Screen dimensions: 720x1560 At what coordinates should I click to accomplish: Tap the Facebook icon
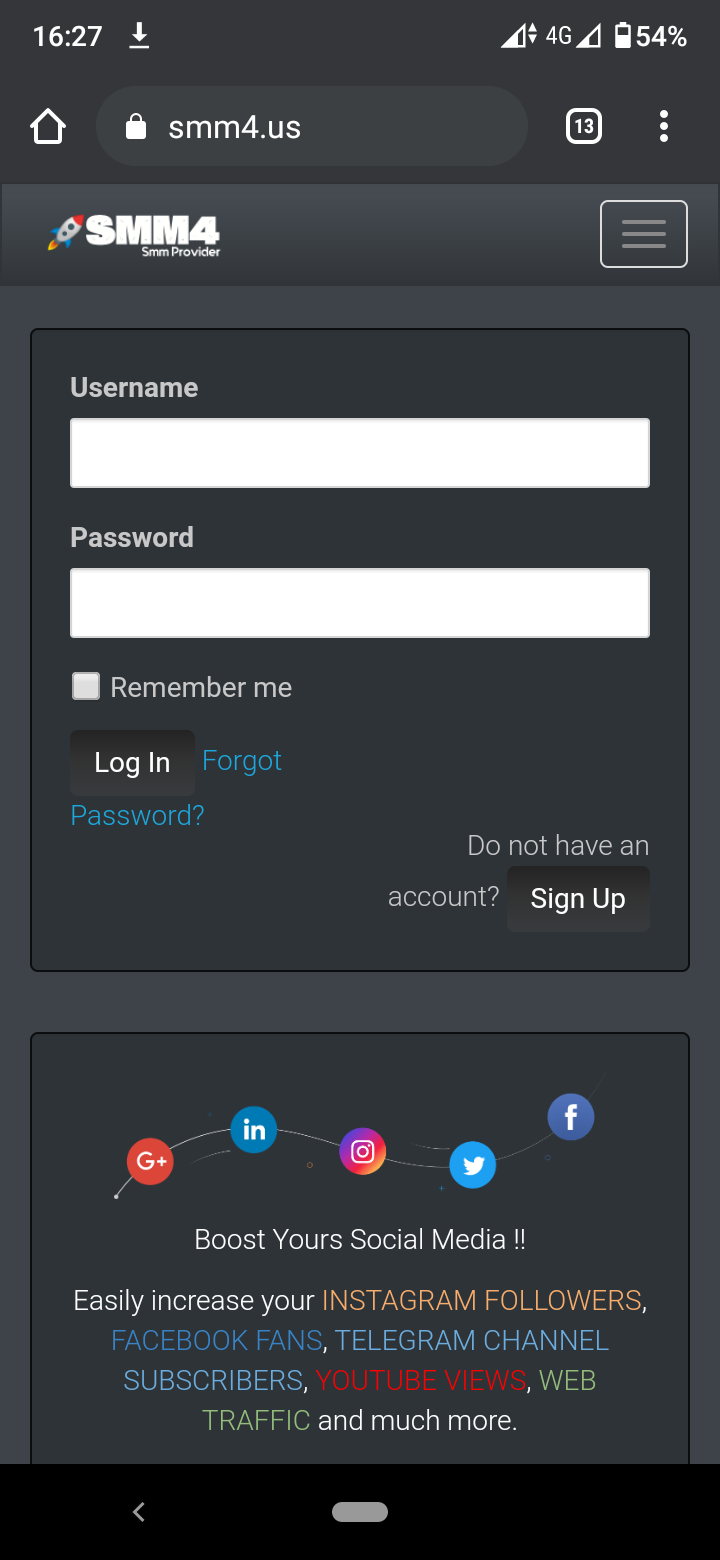571,1117
